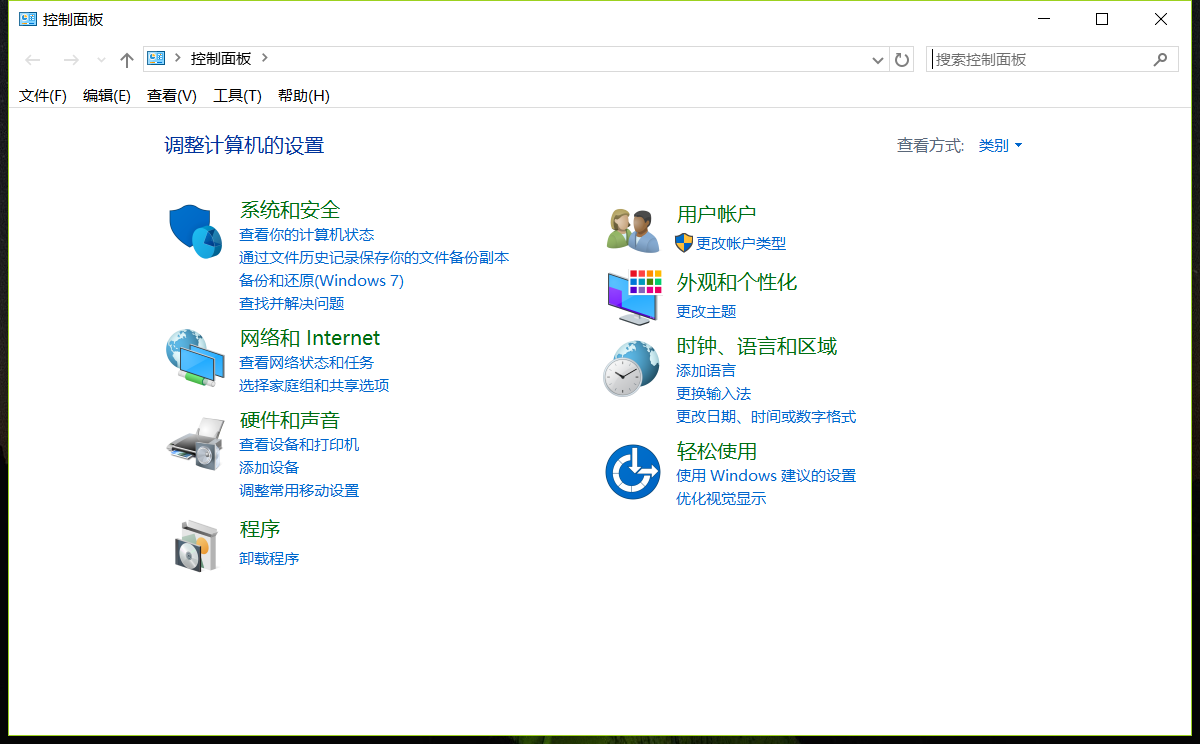Click 优化视觉显示 link
Image resolution: width=1200 pixels, height=744 pixels.
pos(721,499)
